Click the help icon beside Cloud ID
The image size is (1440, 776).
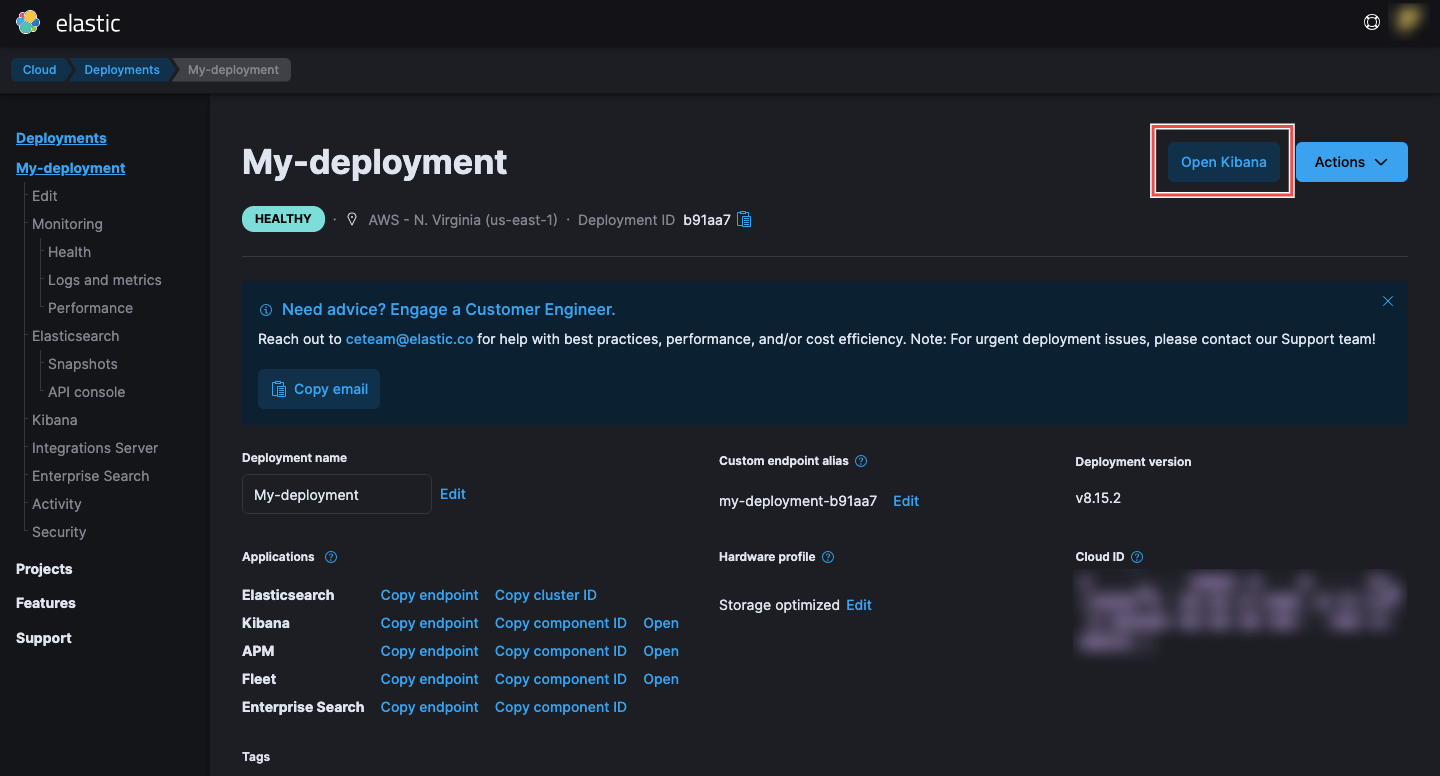[1136, 557]
